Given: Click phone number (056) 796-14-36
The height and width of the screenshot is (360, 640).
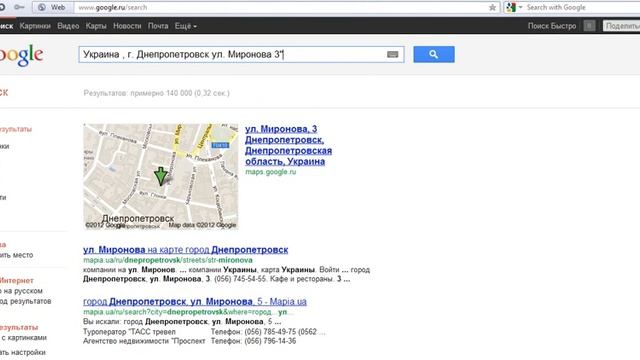Looking at the screenshot, I should [x=270, y=341].
